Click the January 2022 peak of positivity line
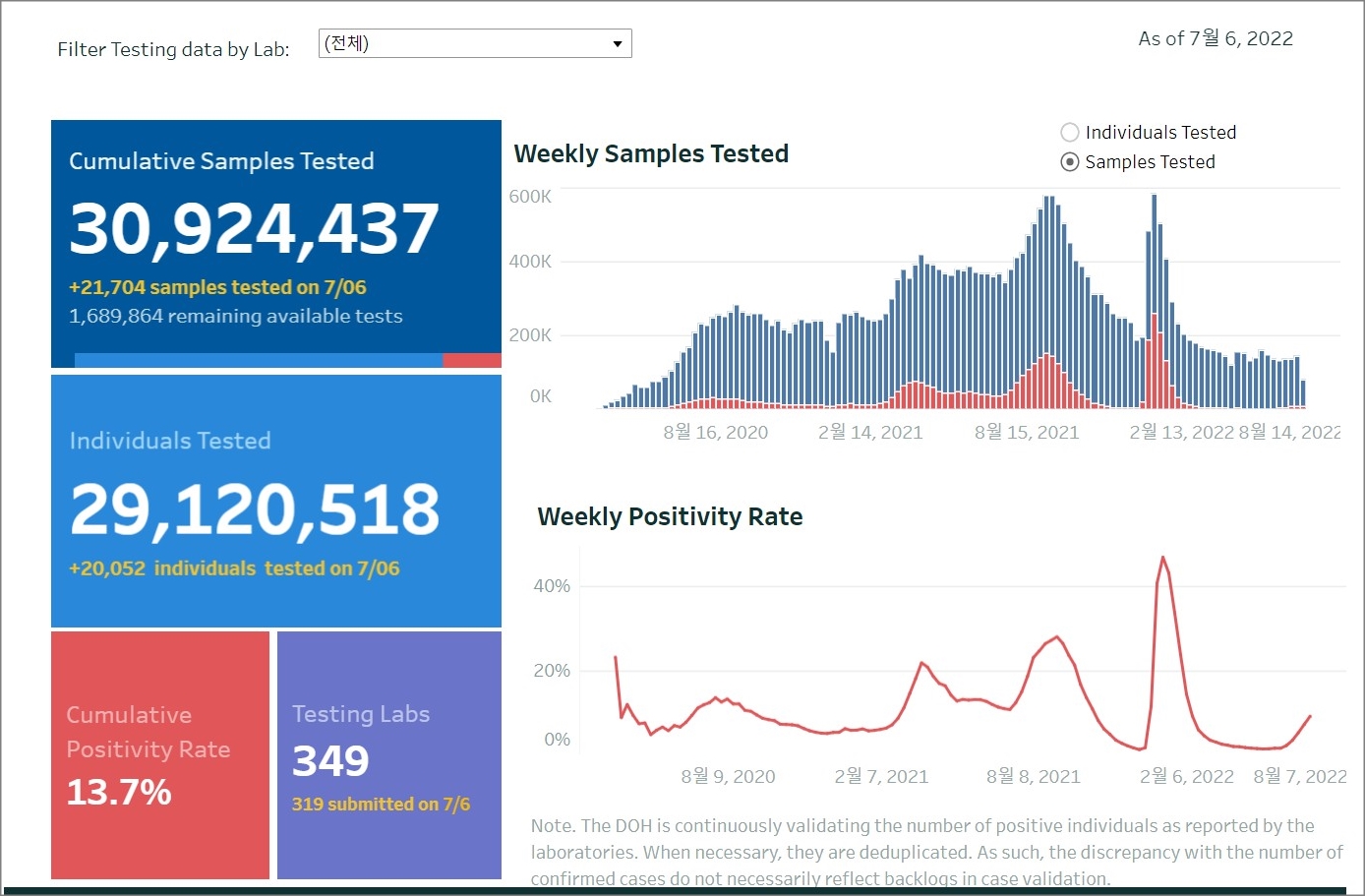1365x896 pixels. click(1163, 559)
